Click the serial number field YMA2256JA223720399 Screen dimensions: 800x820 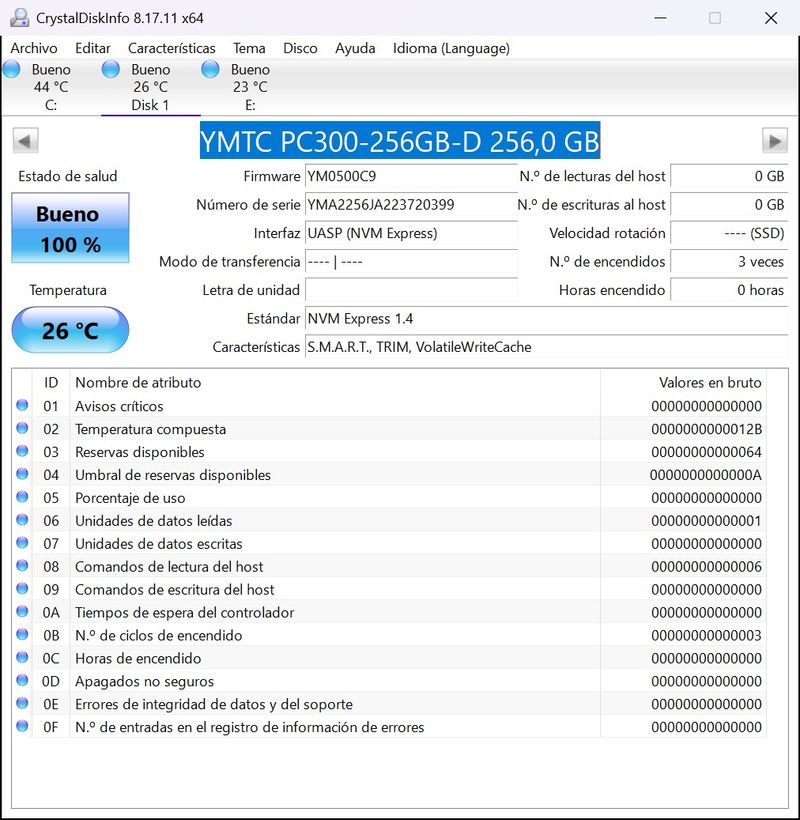coord(411,204)
